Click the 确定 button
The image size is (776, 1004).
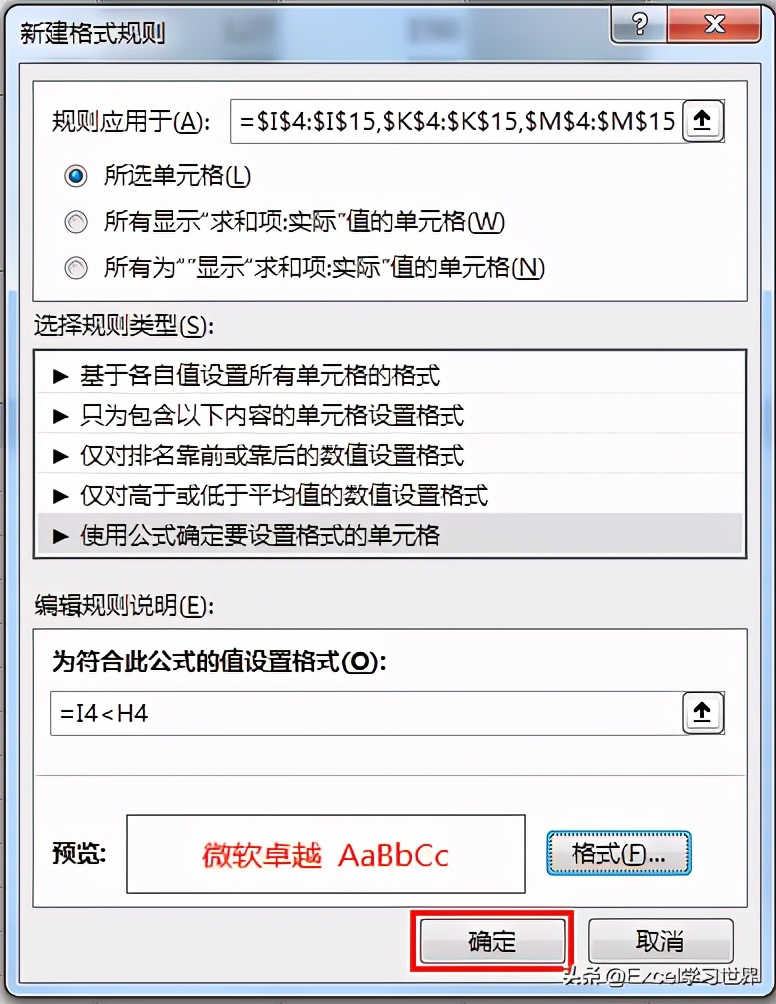(492, 941)
